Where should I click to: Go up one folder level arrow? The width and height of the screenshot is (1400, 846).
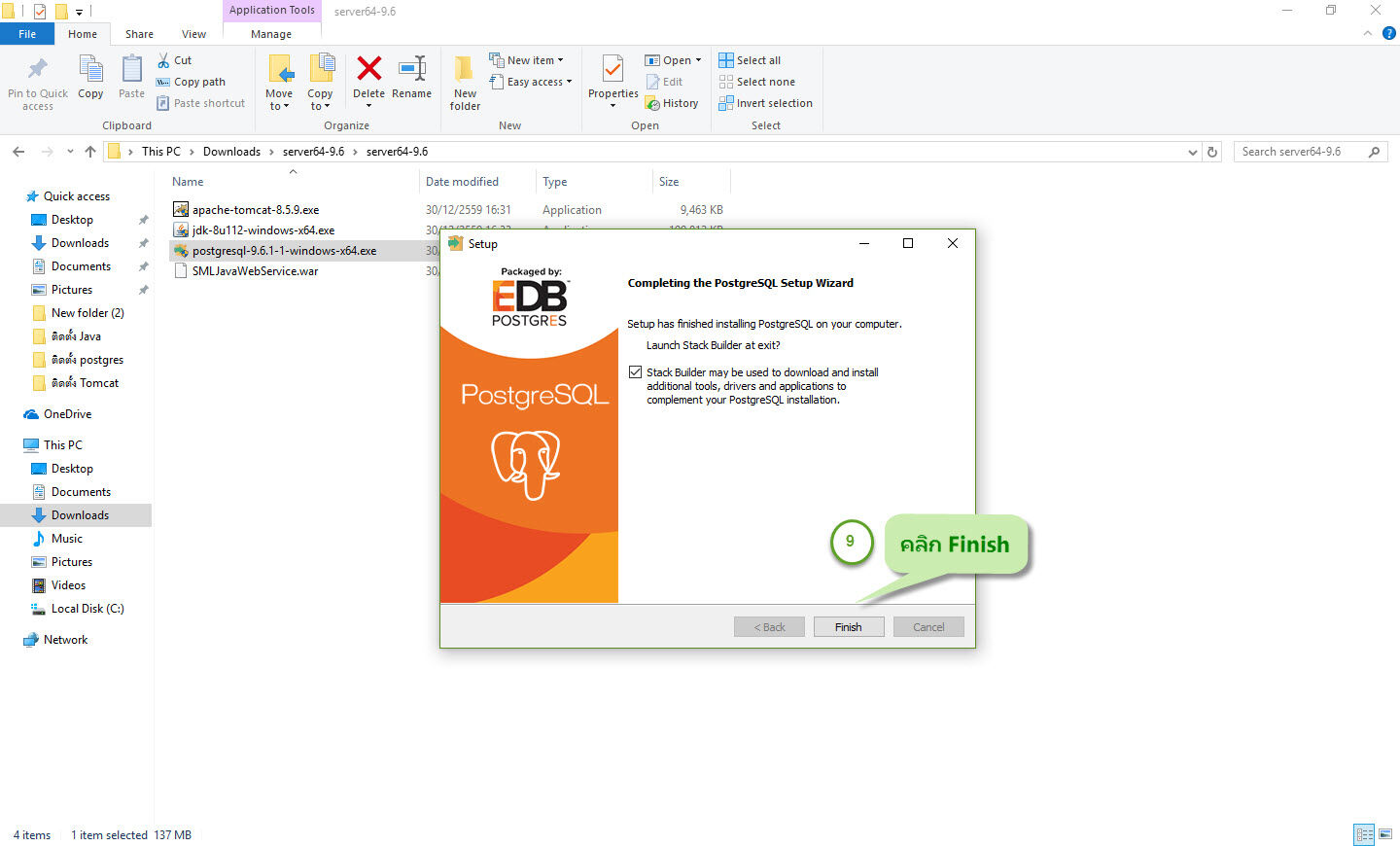click(90, 152)
